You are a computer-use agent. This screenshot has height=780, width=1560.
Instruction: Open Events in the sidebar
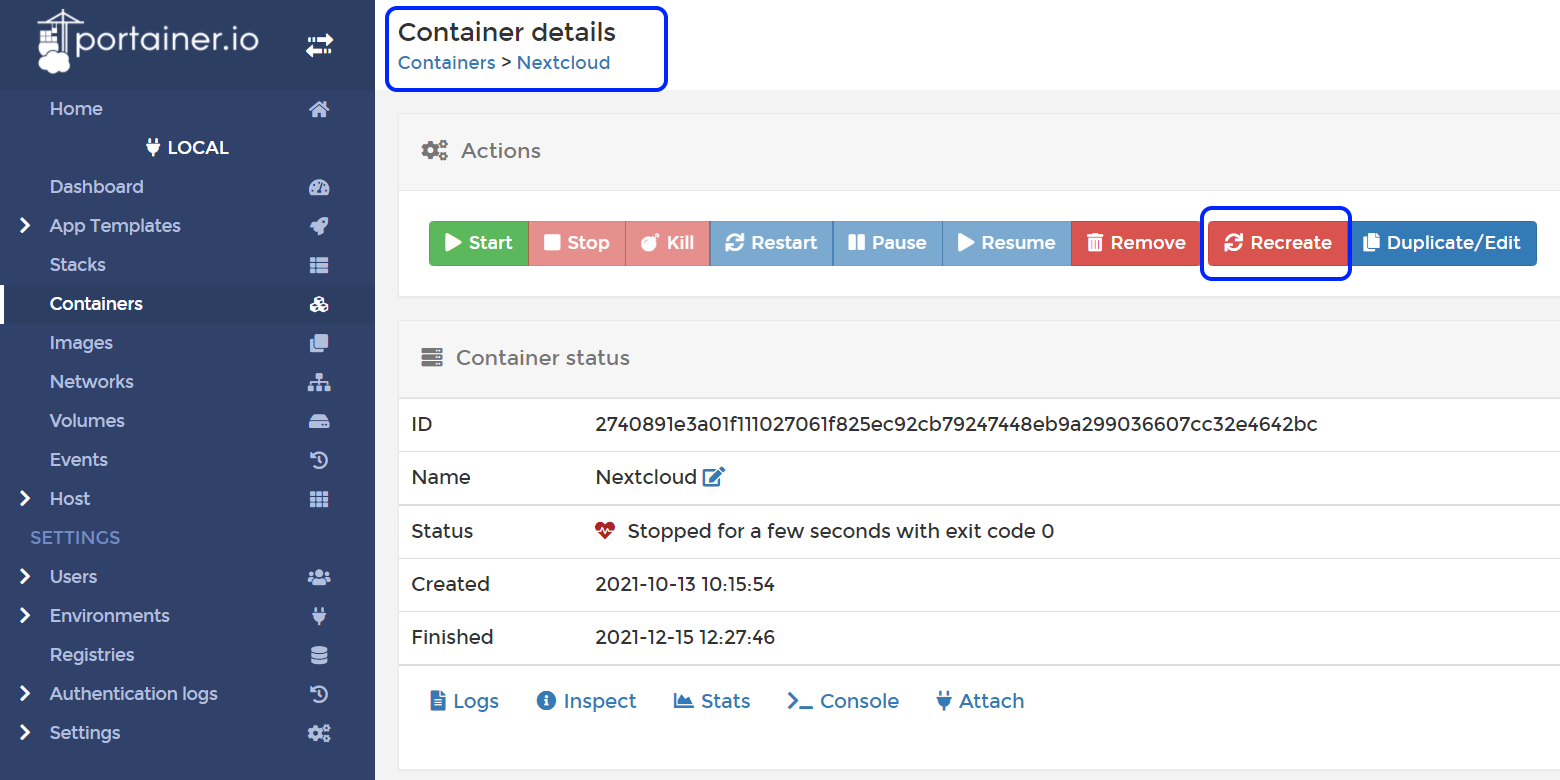click(x=187, y=460)
